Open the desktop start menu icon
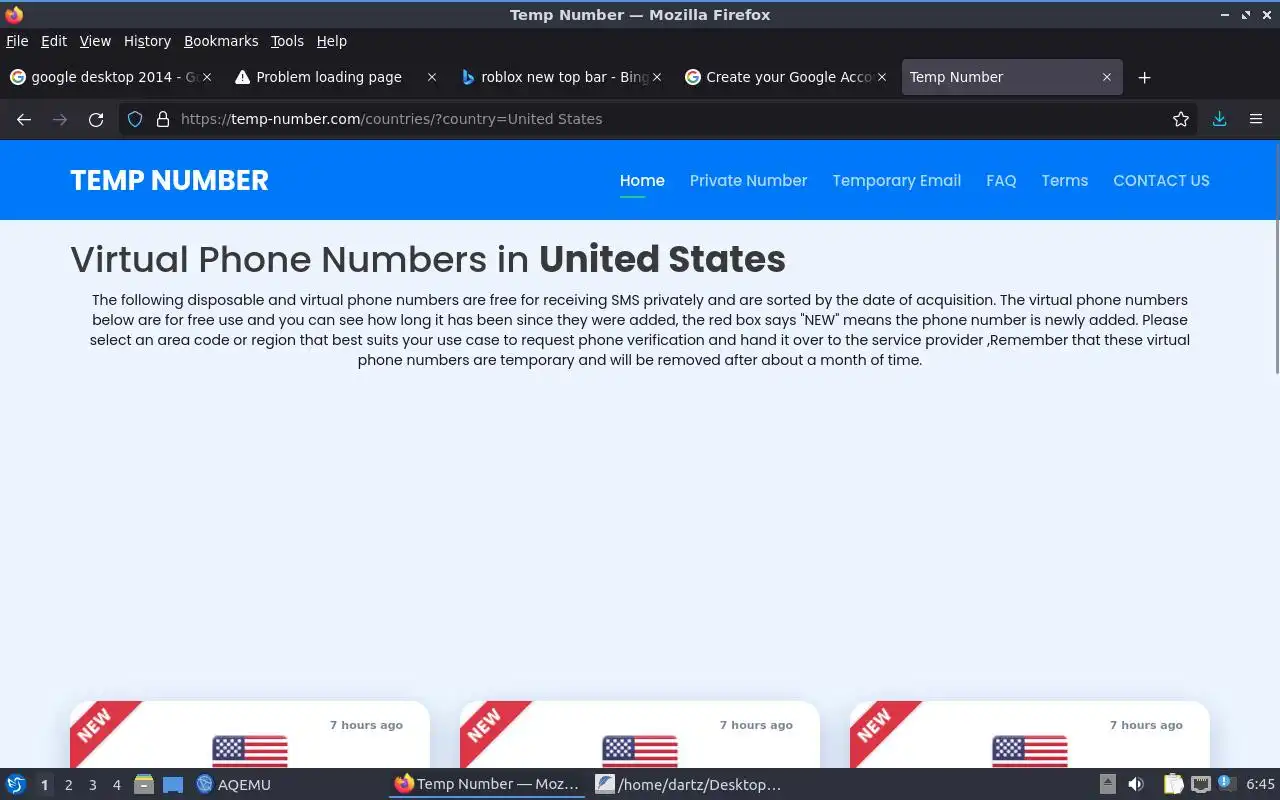 coord(15,784)
